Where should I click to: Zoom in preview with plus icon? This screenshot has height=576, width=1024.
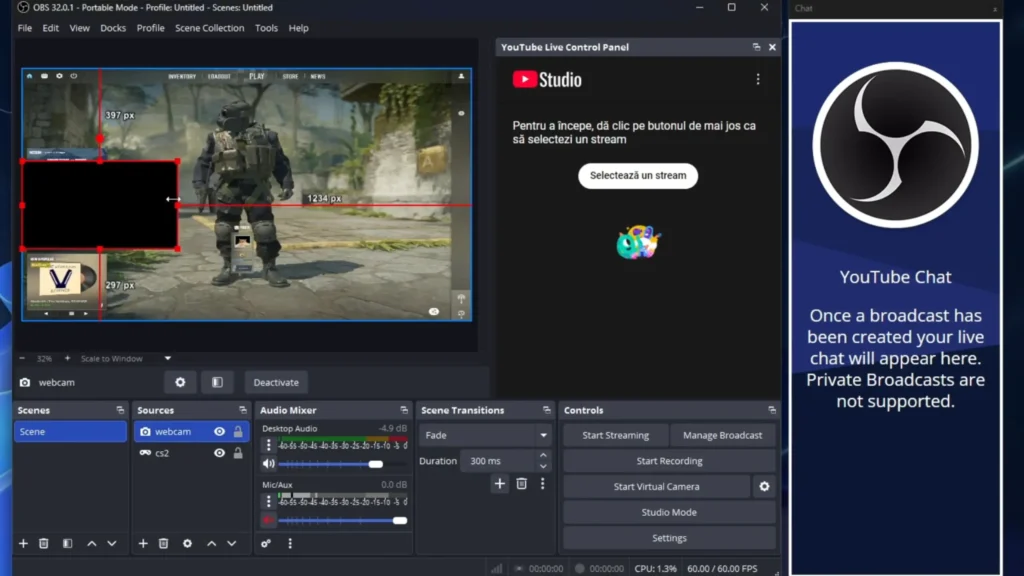(67, 359)
